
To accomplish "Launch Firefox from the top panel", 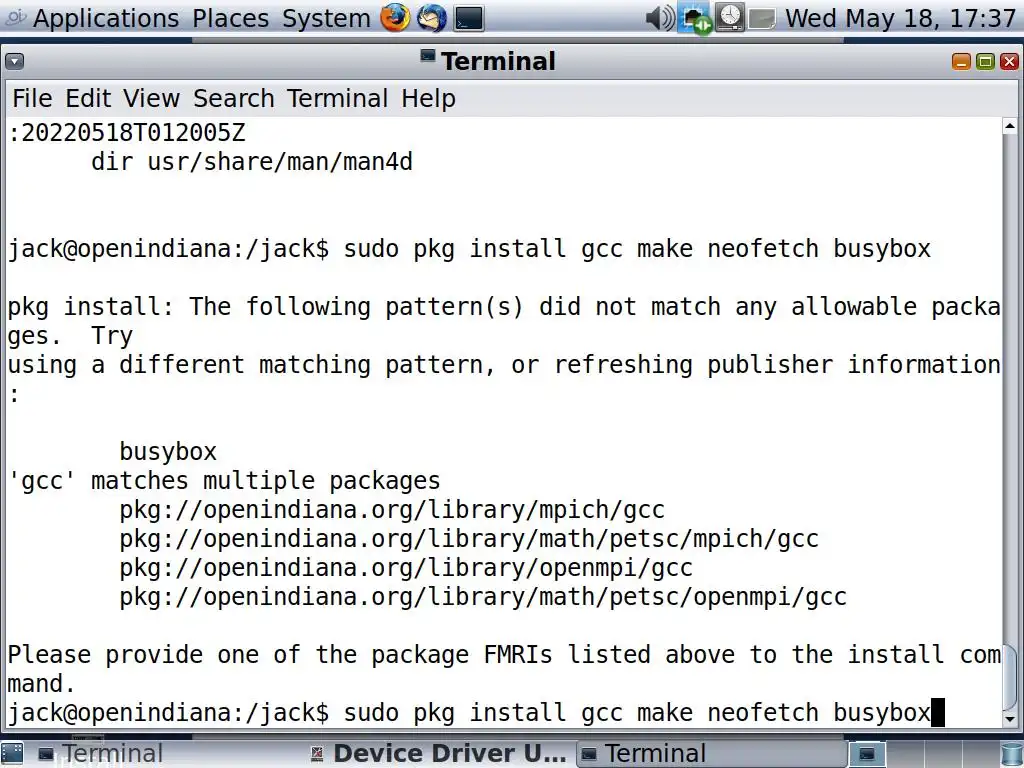I will [x=395, y=18].
